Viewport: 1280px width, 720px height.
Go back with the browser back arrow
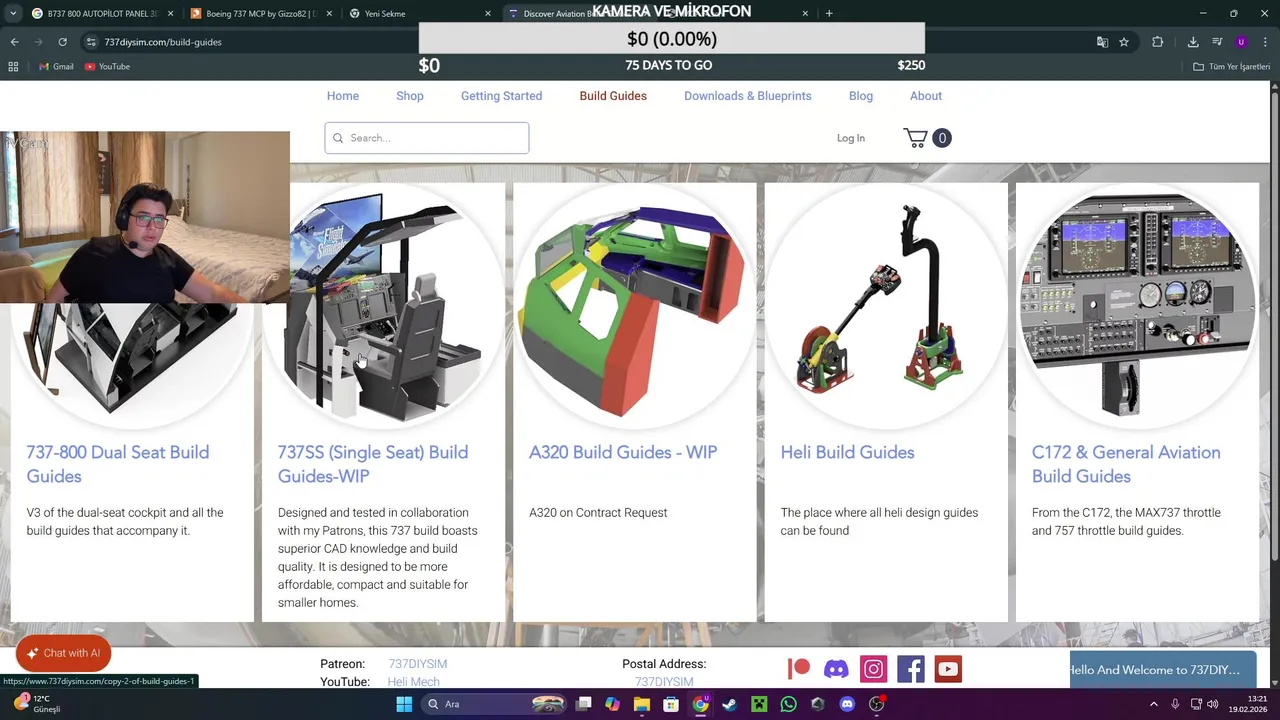14,42
